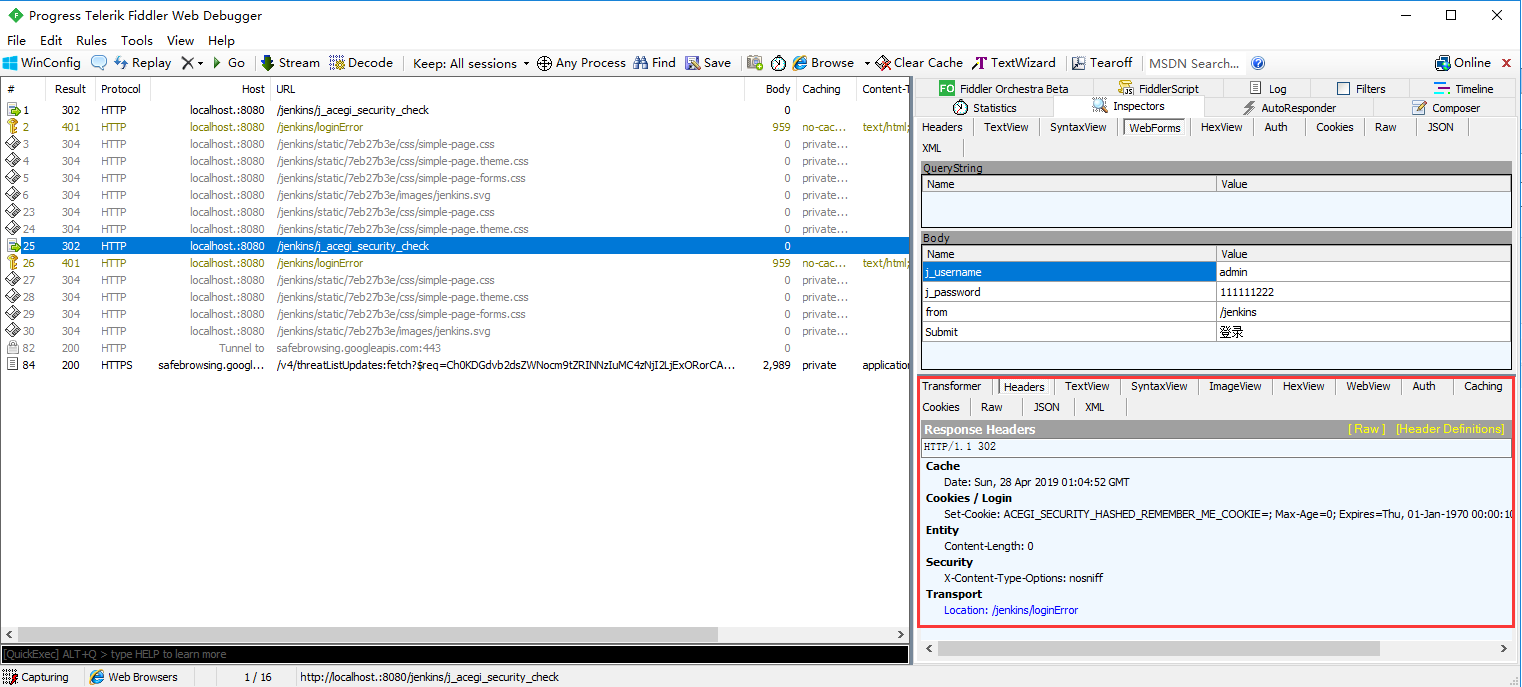Viewport: 1522px width, 687px height.
Task: Click the Go resume button
Action: [x=229, y=63]
